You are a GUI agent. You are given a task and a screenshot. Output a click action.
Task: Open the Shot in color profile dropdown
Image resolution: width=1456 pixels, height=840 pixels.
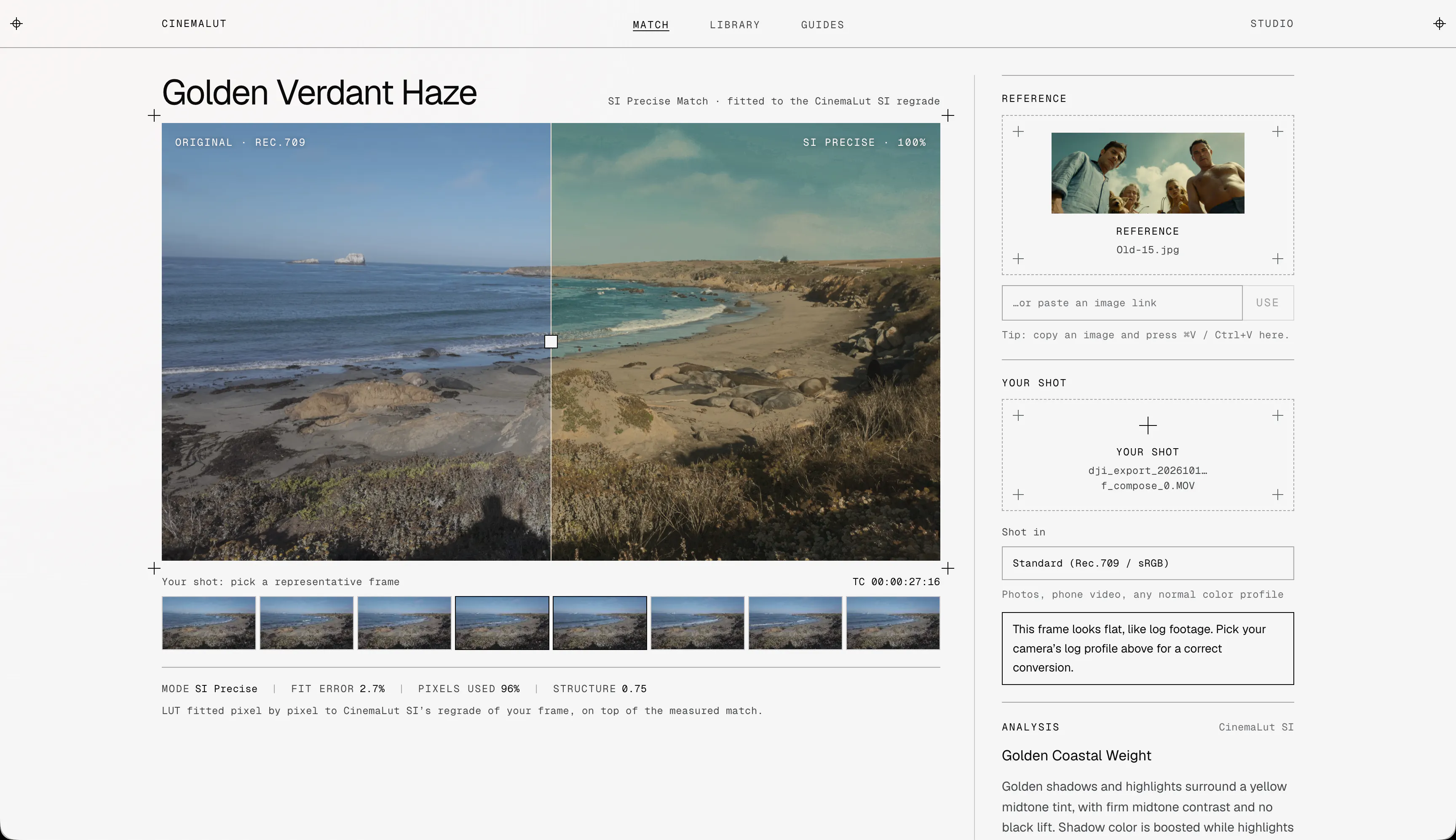point(1147,563)
